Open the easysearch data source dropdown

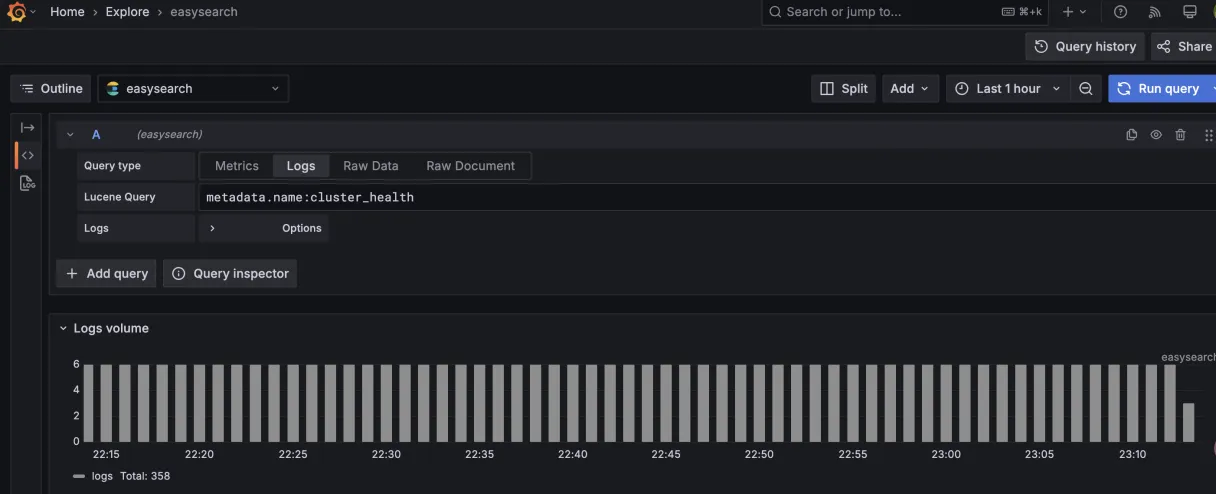point(194,89)
